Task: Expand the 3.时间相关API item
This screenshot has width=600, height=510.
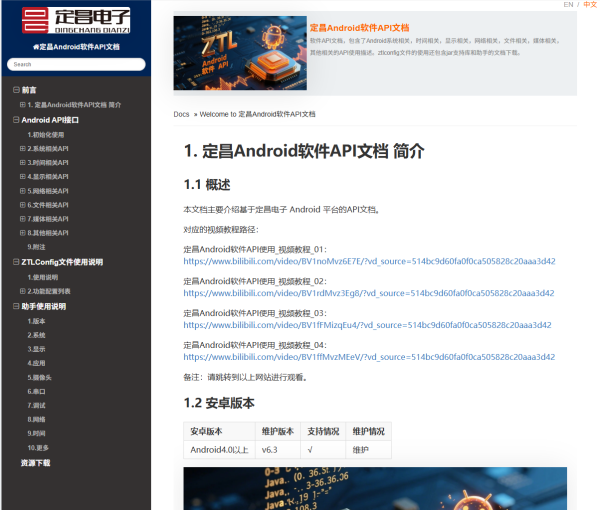Action: pos(23,163)
